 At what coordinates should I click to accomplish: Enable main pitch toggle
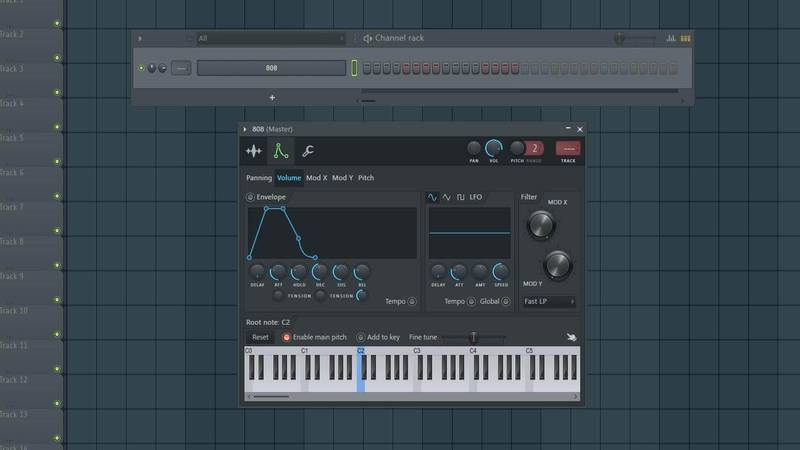click(x=286, y=337)
